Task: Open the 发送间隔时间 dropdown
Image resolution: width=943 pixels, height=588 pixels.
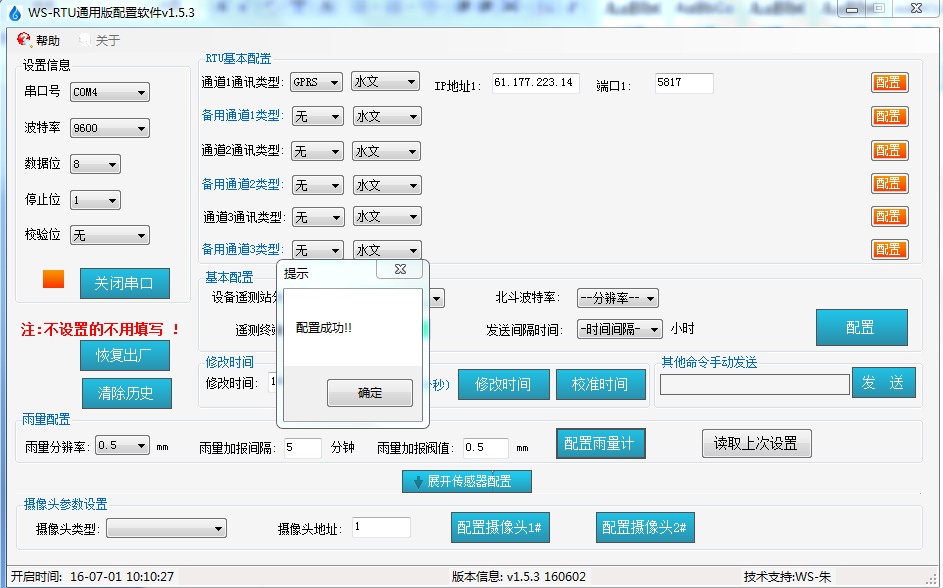Action: 619,329
